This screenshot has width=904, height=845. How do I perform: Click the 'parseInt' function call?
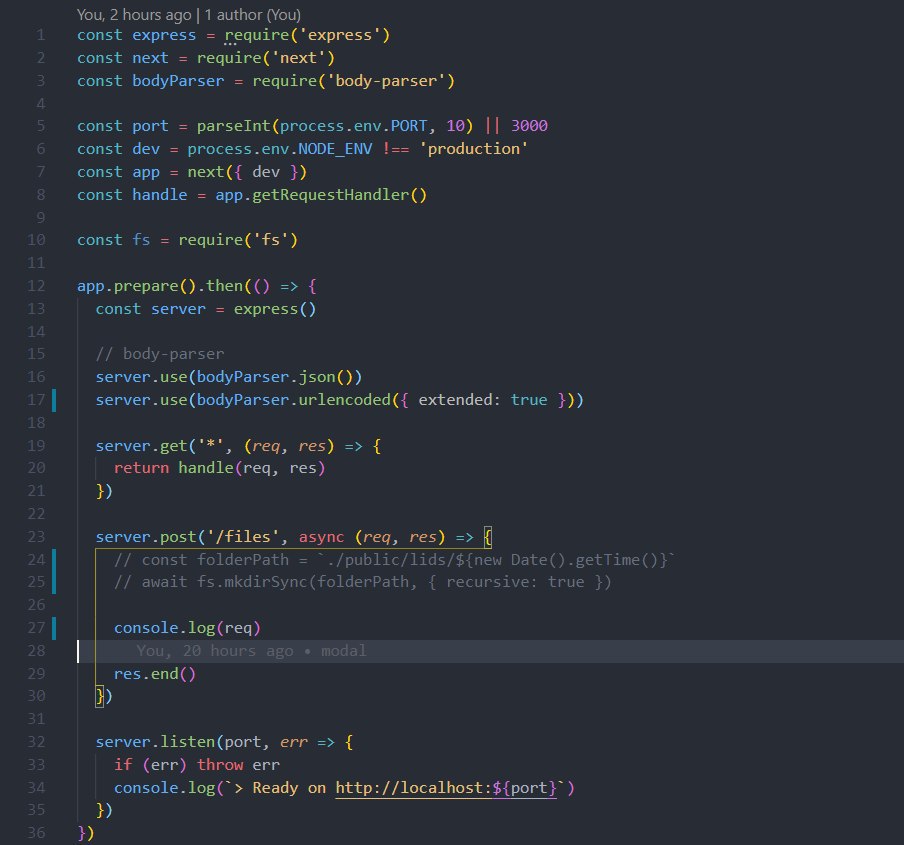[x=233, y=126]
